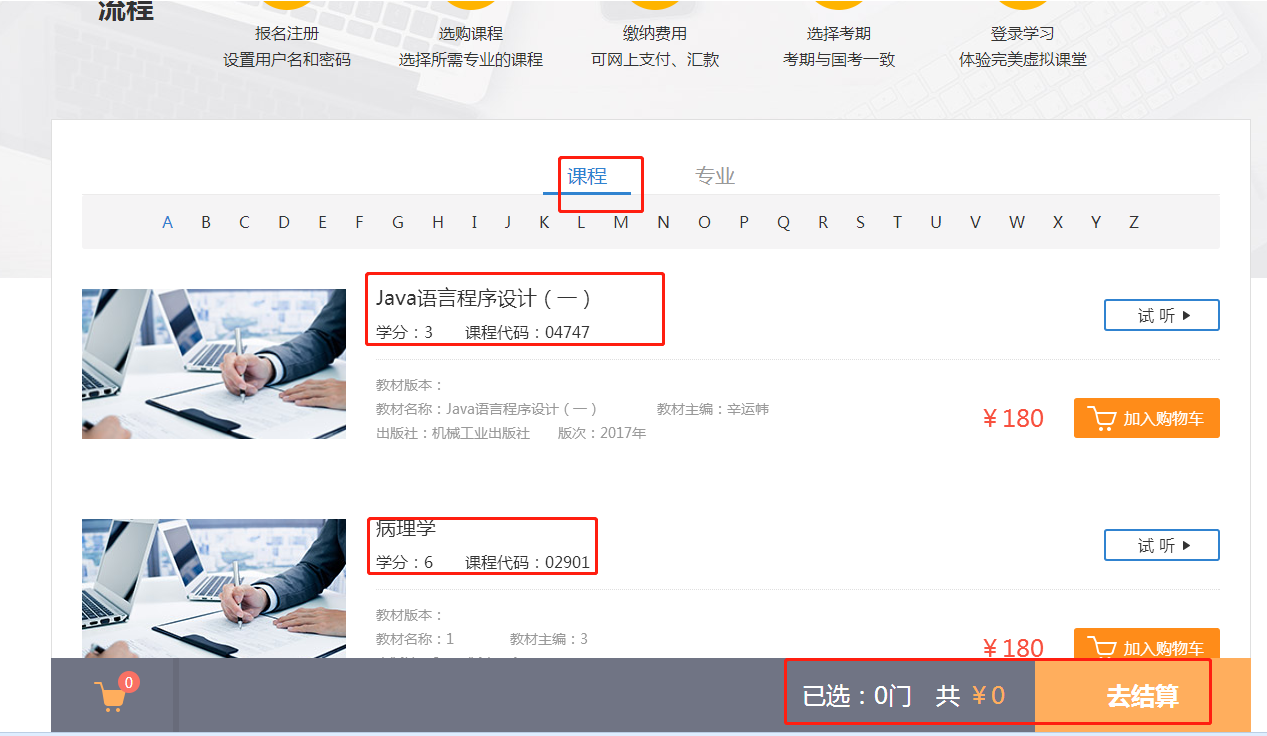
Task: Open the Java语言程序设计 course thumbnail
Action: 213,363
